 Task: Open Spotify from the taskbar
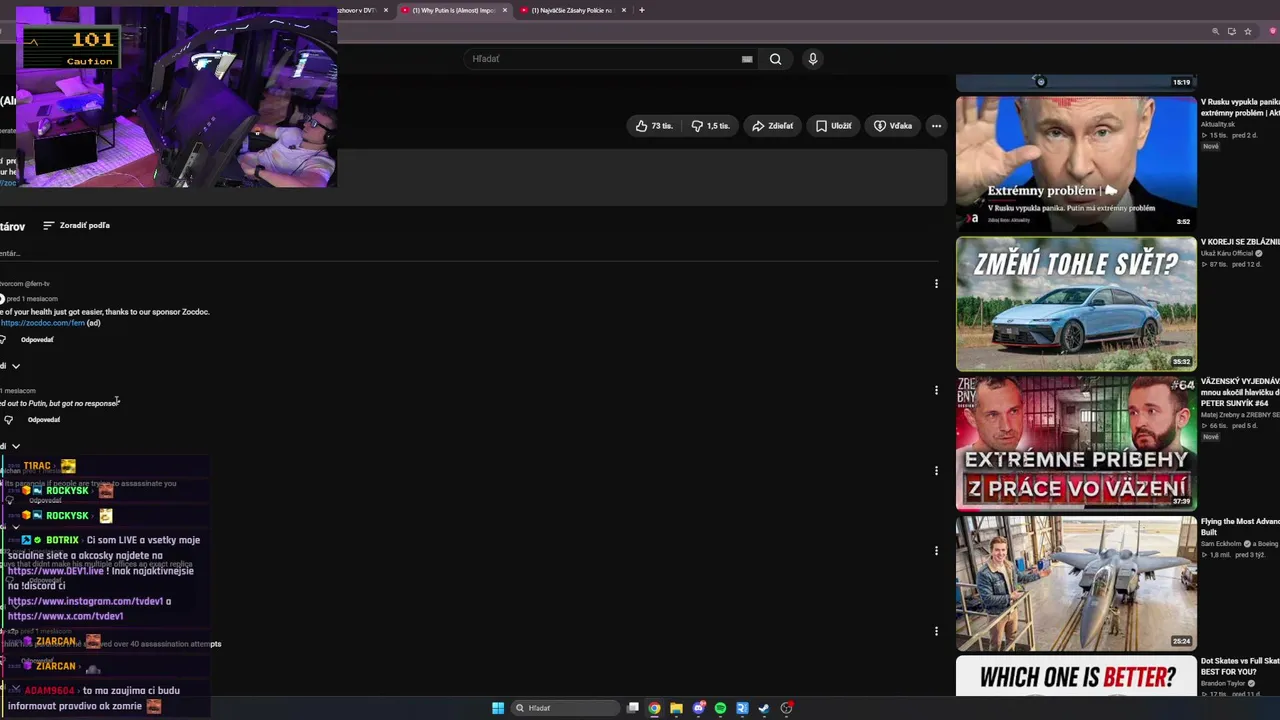720,708
